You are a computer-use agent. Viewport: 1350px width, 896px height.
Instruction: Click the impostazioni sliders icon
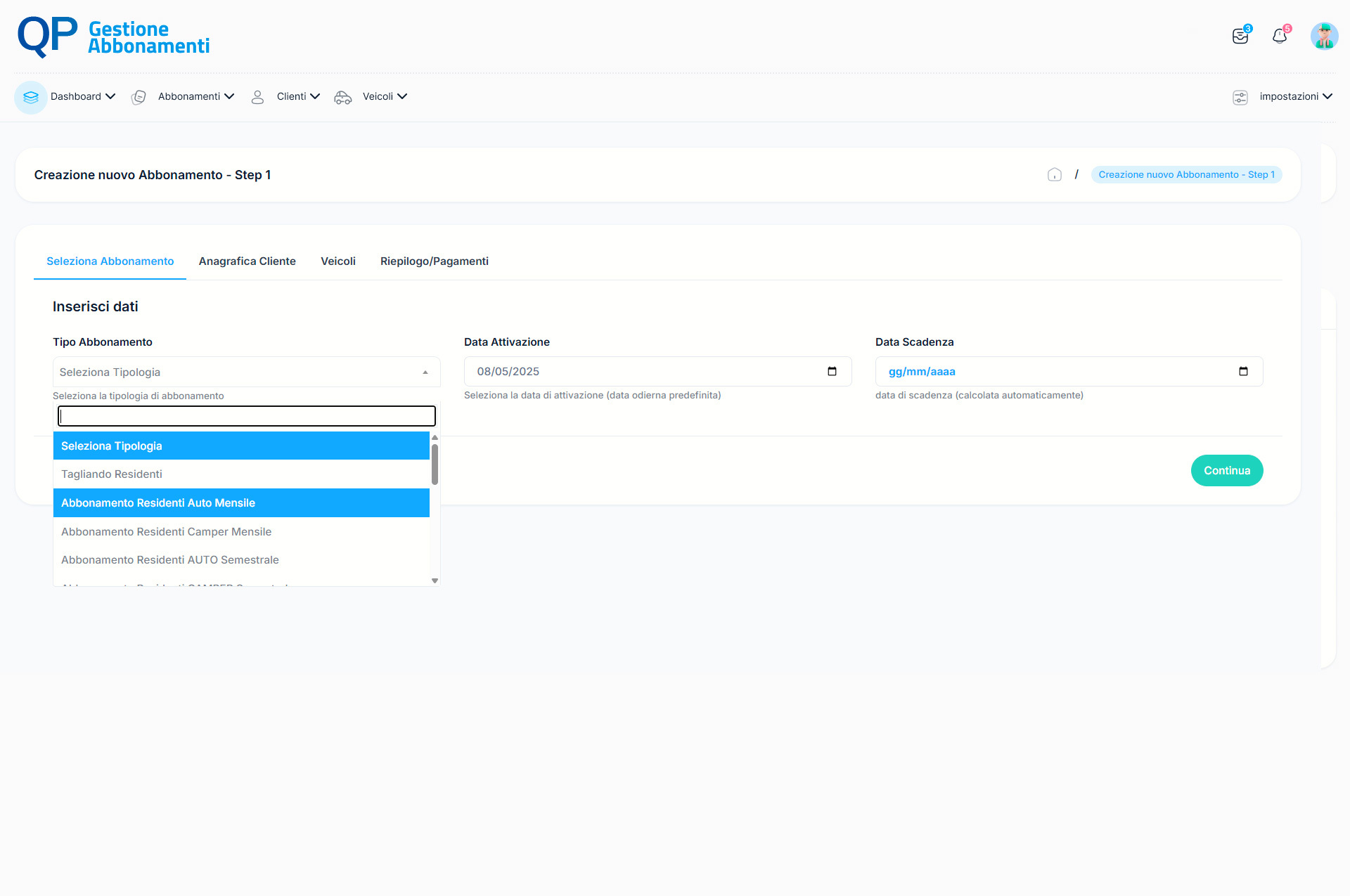coord(1240,97)
